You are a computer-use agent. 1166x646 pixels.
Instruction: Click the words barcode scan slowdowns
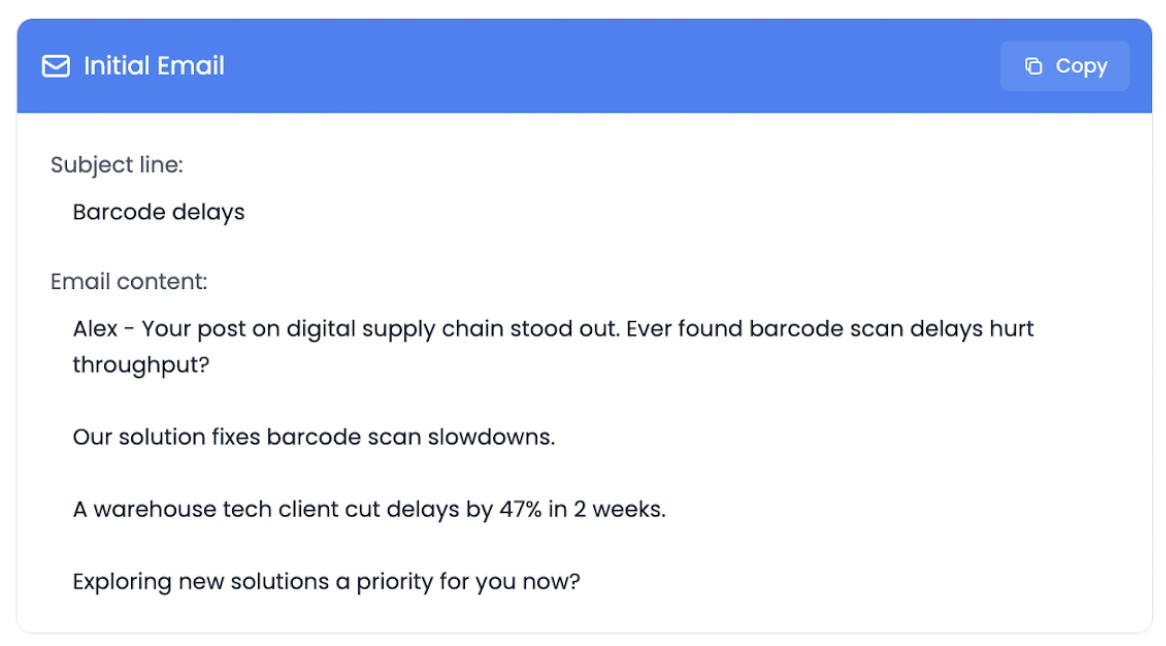410,437
